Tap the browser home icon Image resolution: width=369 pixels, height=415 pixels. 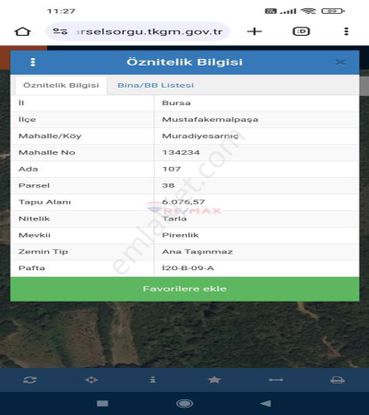[23, 32]
